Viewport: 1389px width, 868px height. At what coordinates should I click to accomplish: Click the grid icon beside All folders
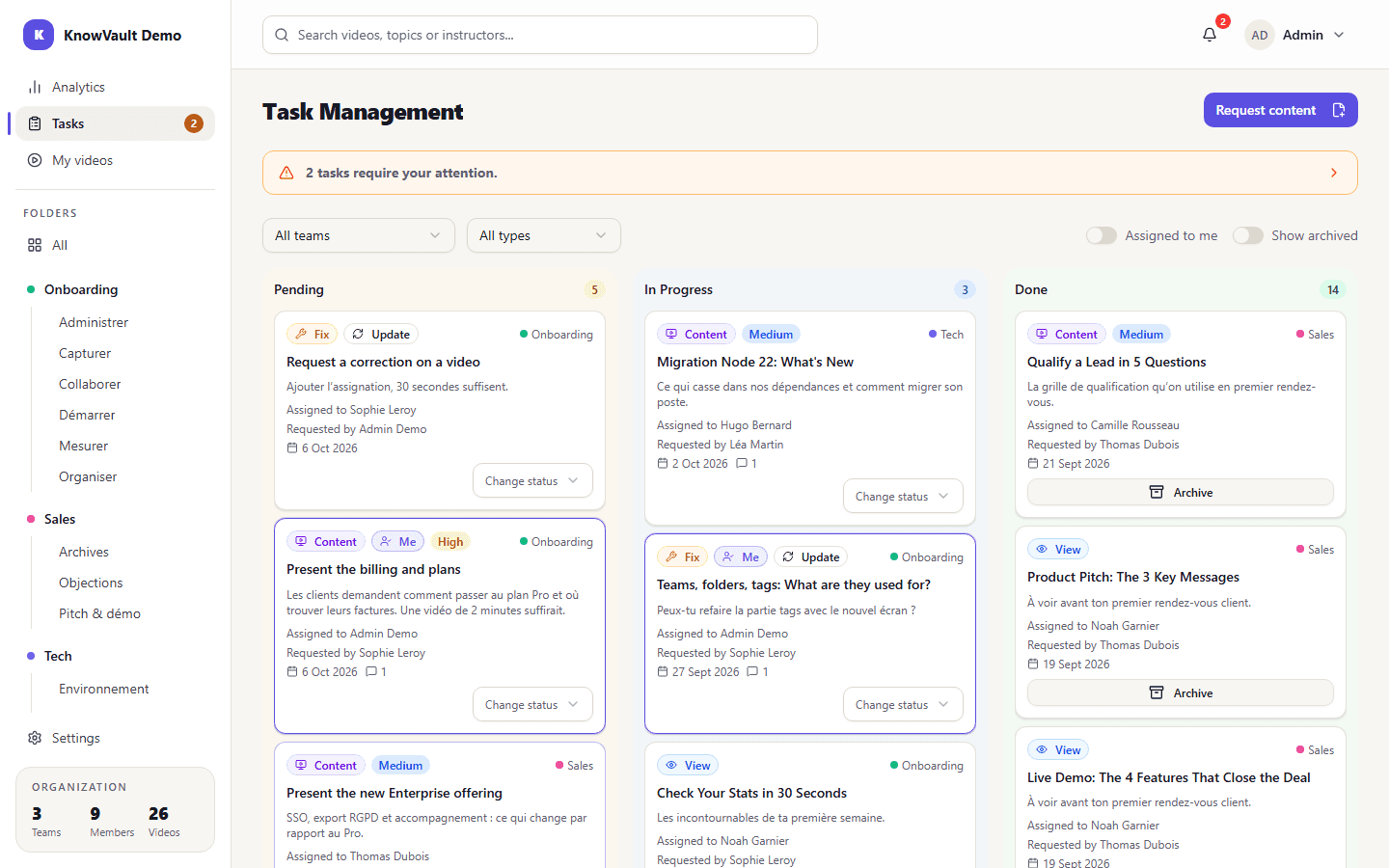click(x=35, y=245)
